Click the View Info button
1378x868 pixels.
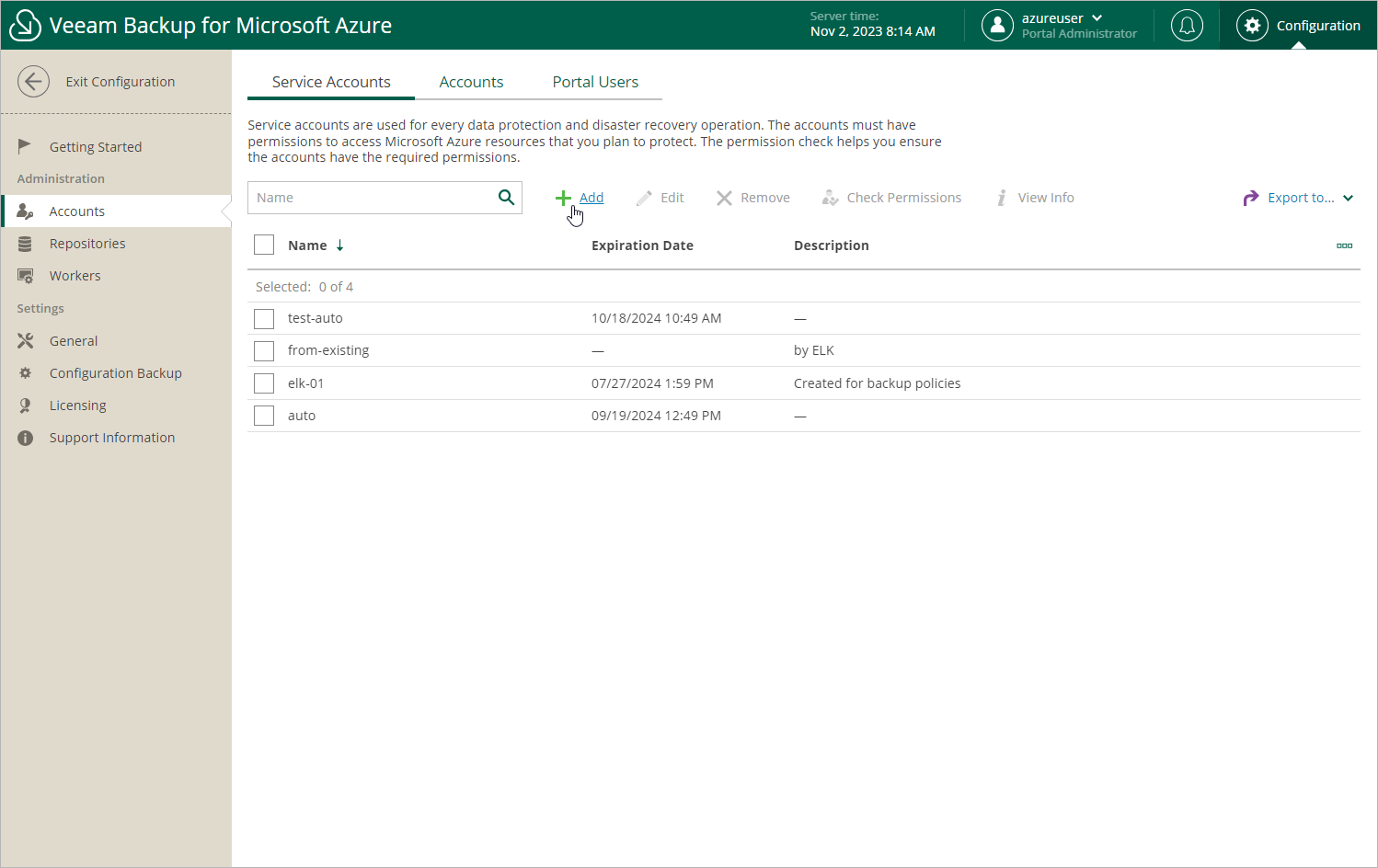click(x=1035, y=198)
